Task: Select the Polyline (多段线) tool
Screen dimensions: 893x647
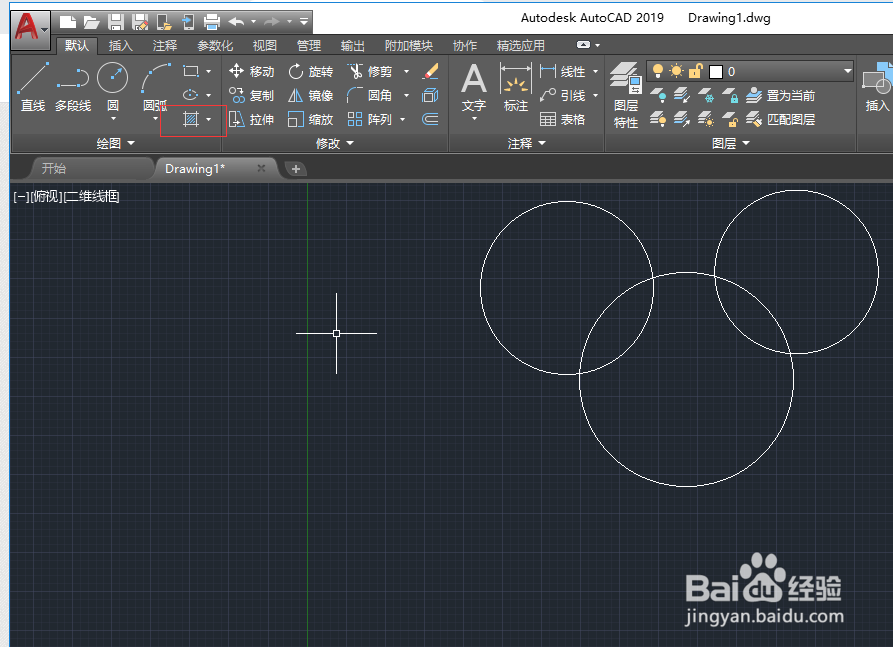Action: click(x=73, y=87)
